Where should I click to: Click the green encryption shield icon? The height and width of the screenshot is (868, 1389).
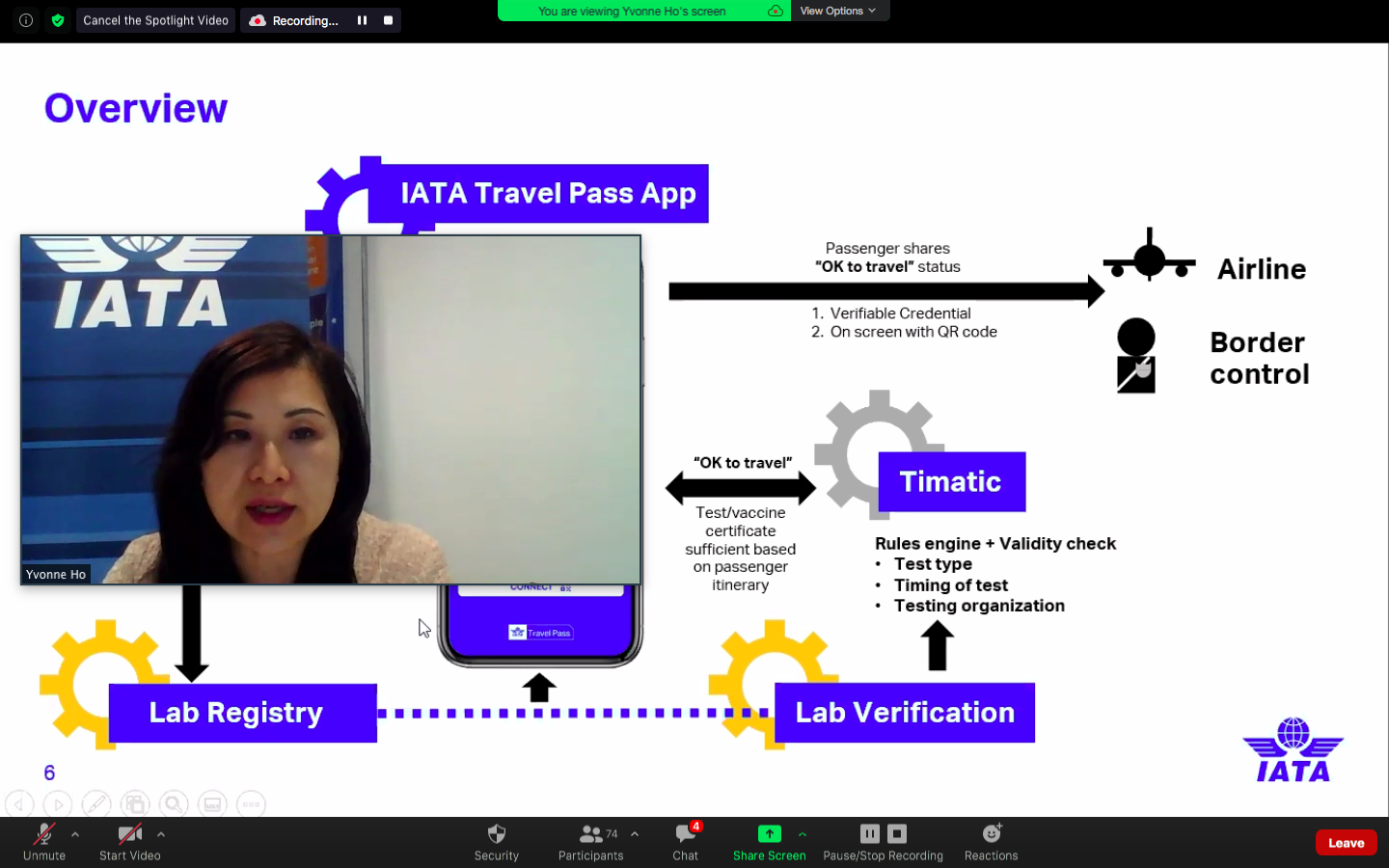pyautogui.click(x=58, y=20)
